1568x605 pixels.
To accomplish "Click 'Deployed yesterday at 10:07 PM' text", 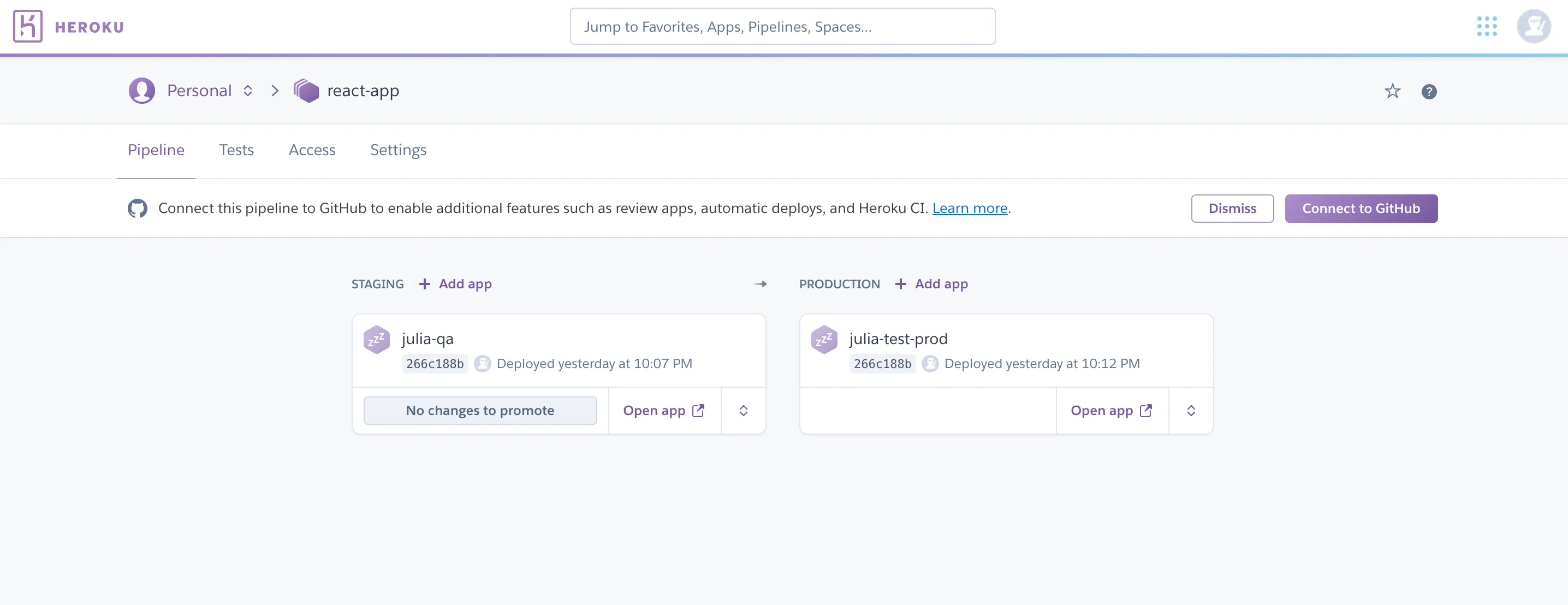I will (594, 363).
